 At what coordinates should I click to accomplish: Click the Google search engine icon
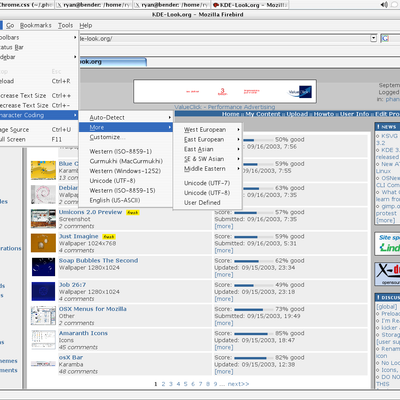pyautogui.click(x=385, y=38)
